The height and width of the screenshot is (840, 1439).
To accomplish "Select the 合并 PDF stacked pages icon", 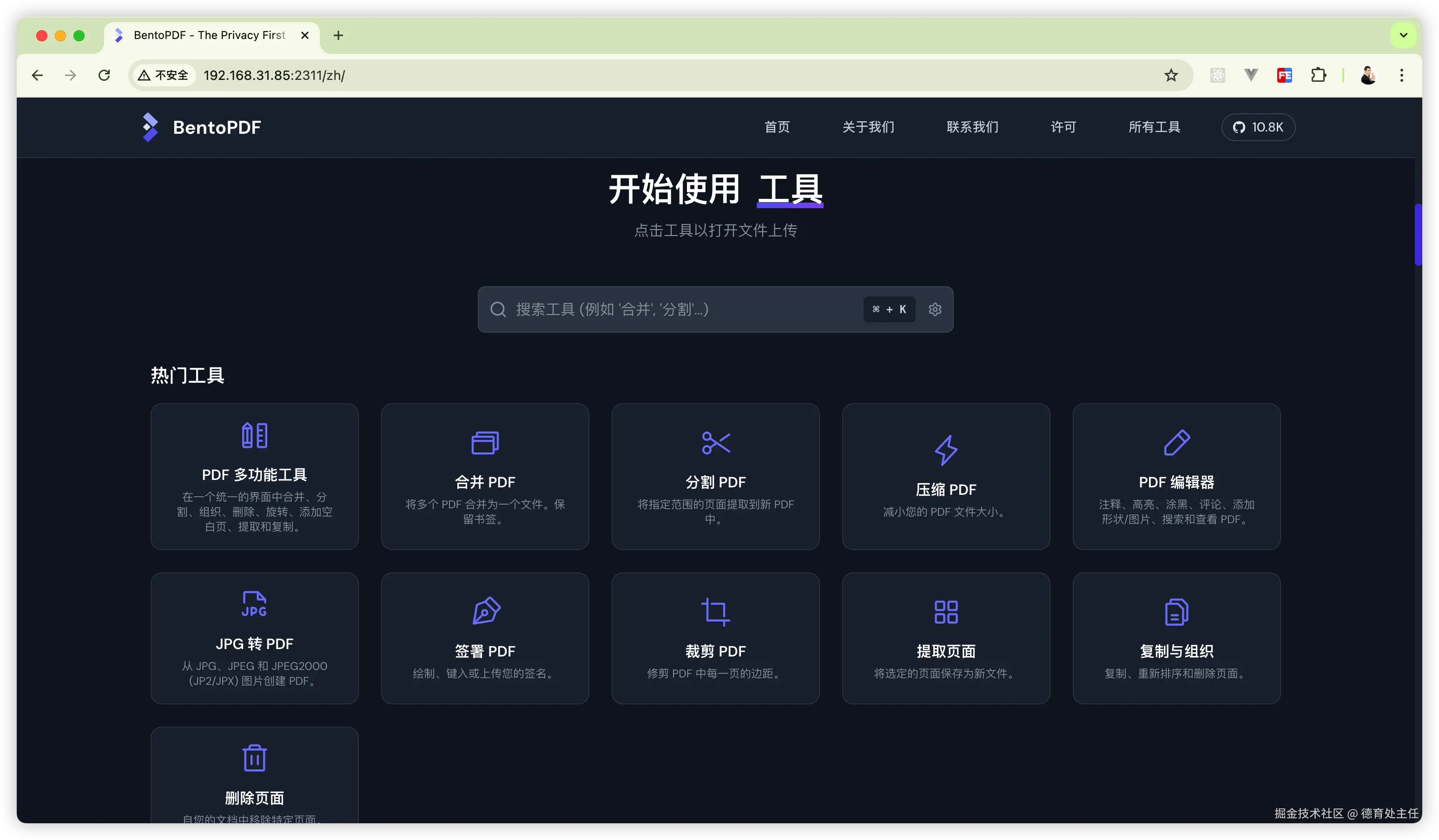I will point(485,443).
